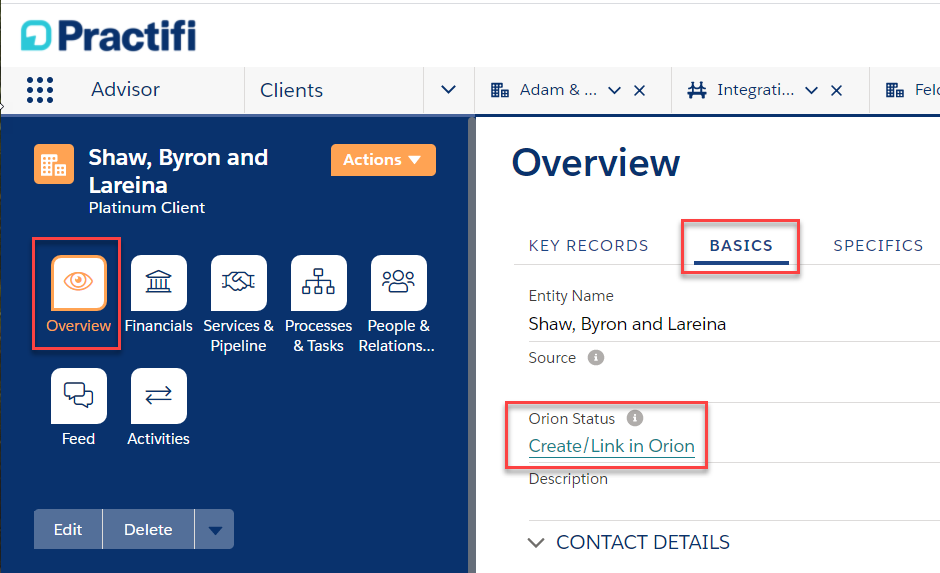Select the Clients navigation item
This screenshot has height=573, width=940.
point(291,90)
